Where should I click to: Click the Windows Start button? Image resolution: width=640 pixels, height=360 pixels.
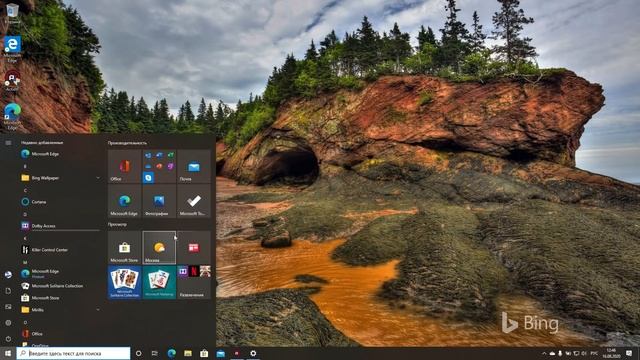point(8,353)
